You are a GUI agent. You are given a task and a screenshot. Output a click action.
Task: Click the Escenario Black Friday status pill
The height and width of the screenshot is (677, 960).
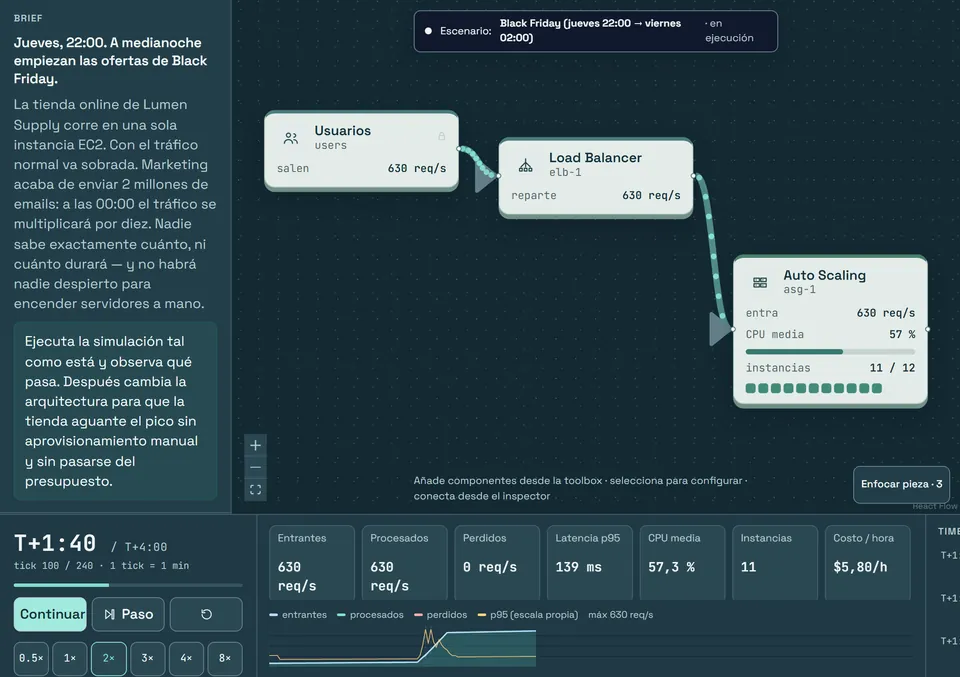click(x=596, y=31)
